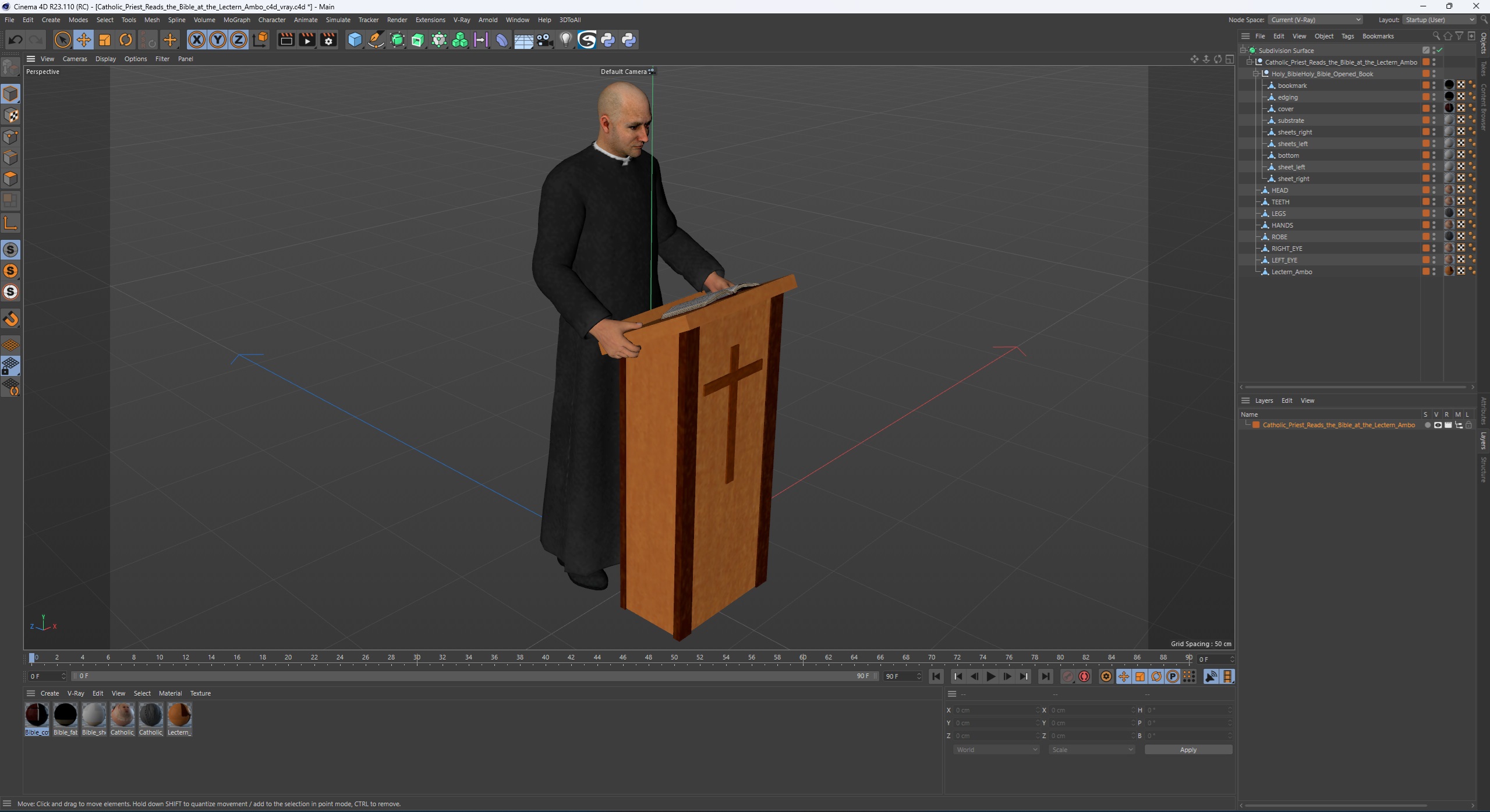1490x812 pixels.
Task: Select the Lectern material swatch
Action: (x=179, y=715)
